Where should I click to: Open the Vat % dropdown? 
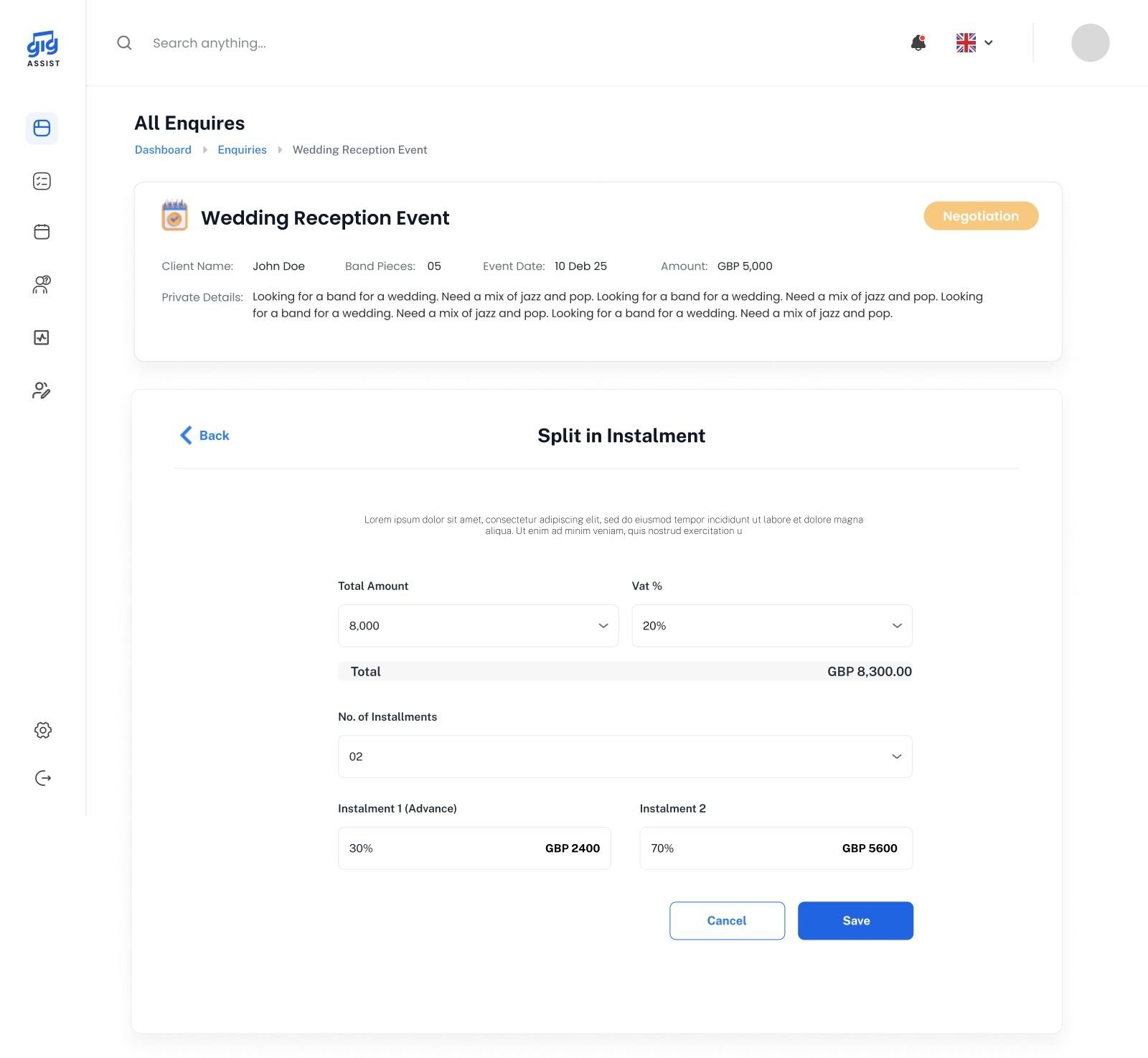(x=772, y=626)
